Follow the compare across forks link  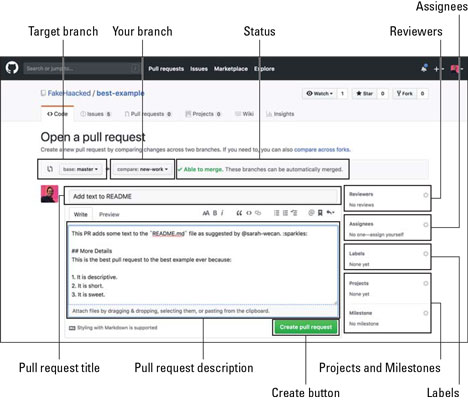point(322,150)
